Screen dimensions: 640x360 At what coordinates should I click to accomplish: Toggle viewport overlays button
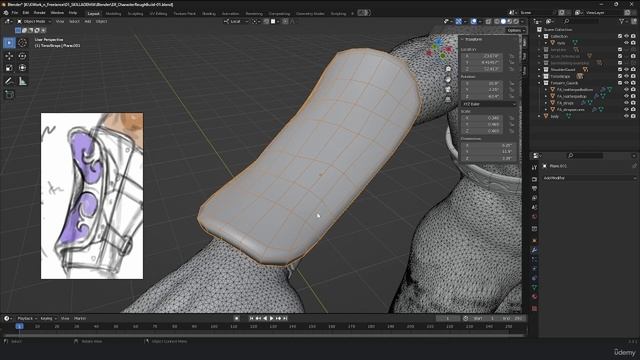(473, 21)
